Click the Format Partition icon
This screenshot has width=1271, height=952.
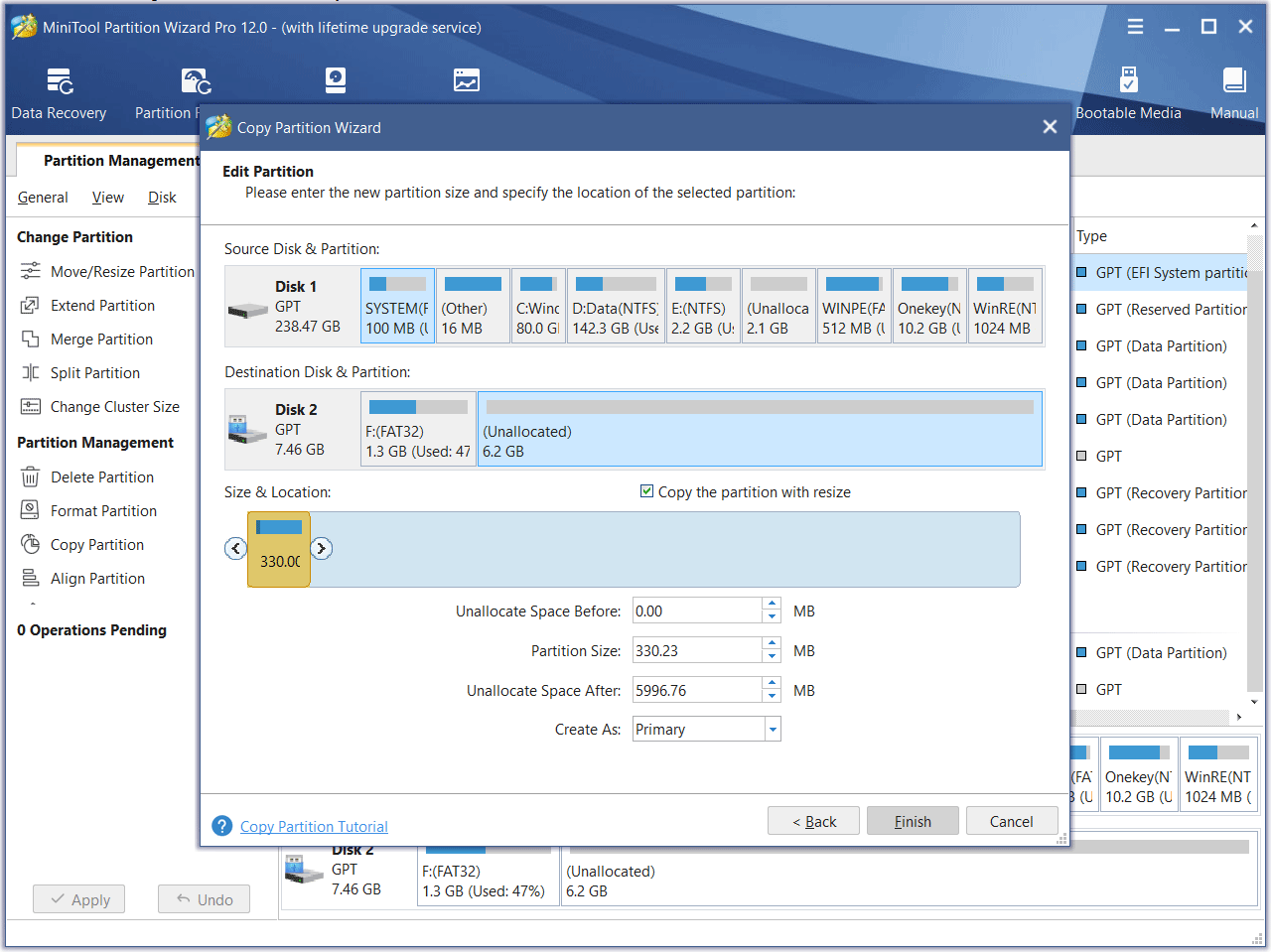(30, 510)
